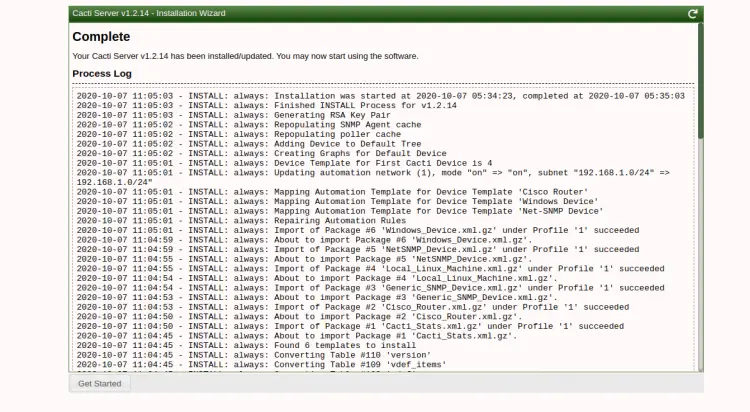Image resolution: width=750 pixels, height=412 pixels.
Task: Click the 'About to import Package #6' line
Action: pyautogui.click(x=304, y=240)
